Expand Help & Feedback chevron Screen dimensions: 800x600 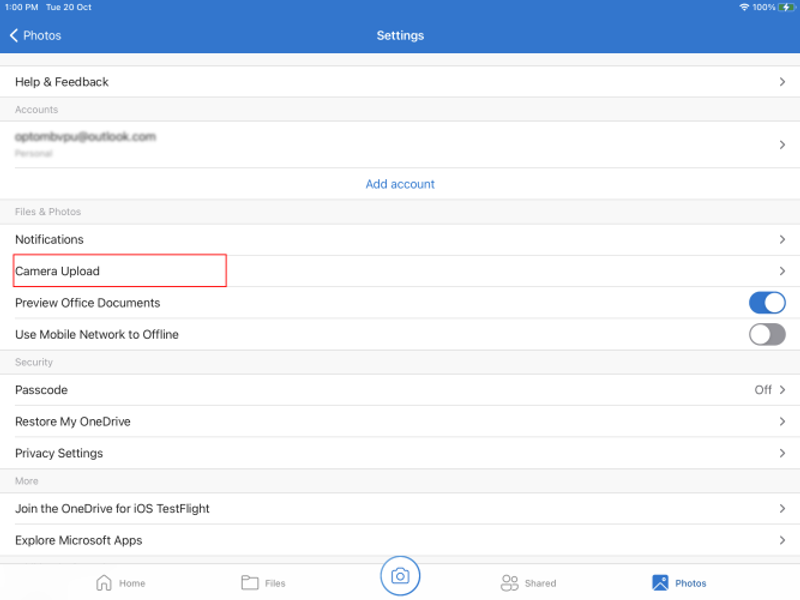pos(782,82)
